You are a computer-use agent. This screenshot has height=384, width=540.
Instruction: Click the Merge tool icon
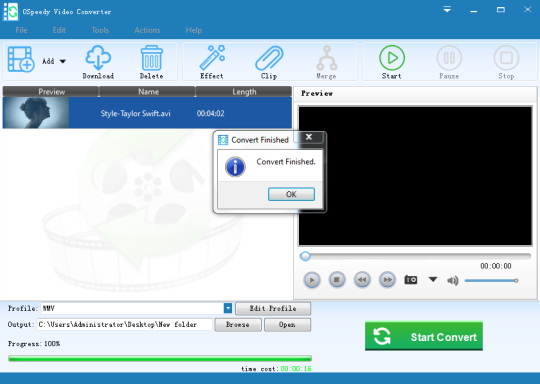326,62
